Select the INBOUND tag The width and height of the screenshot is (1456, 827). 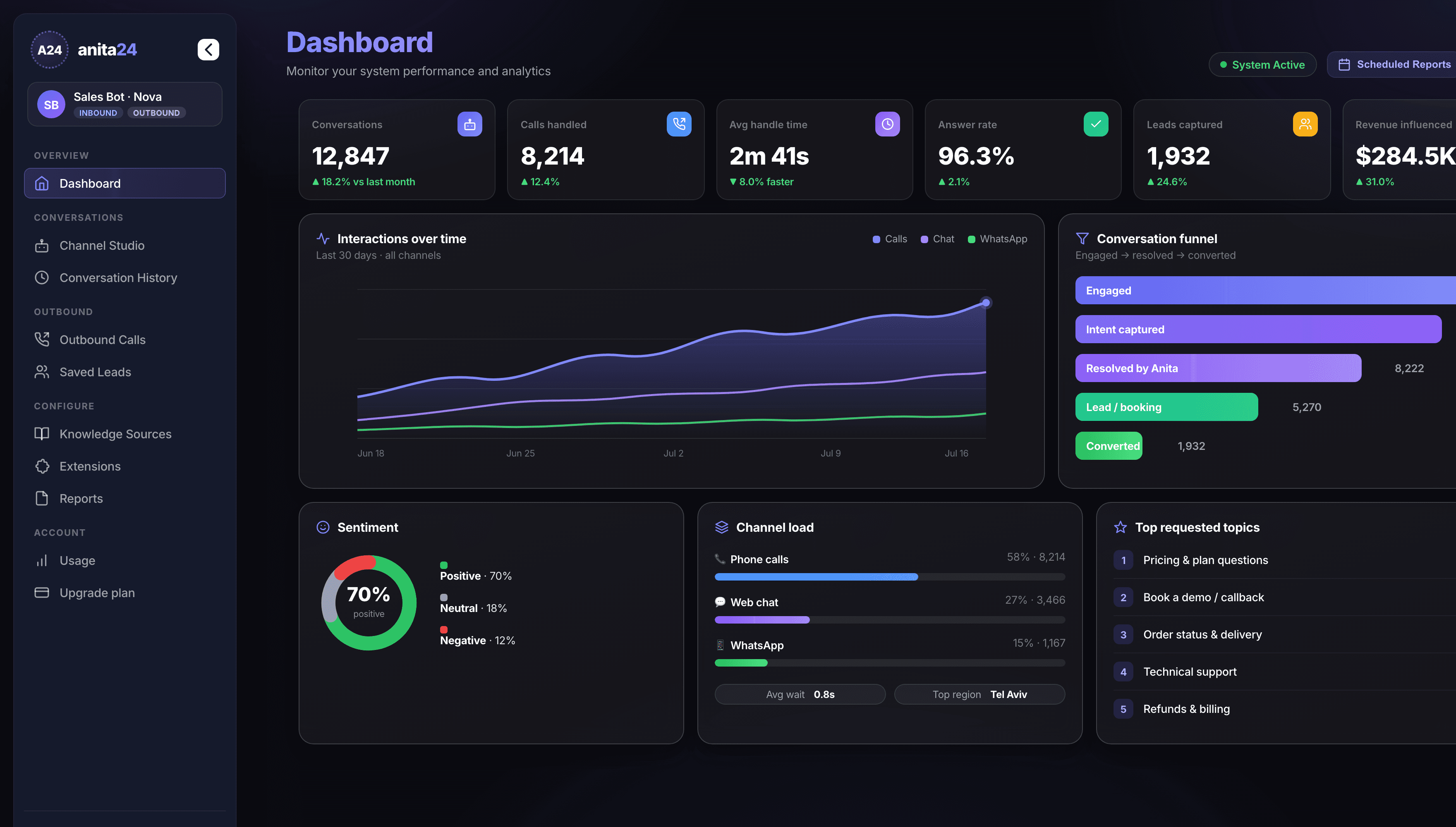click(x=98, y=112)
